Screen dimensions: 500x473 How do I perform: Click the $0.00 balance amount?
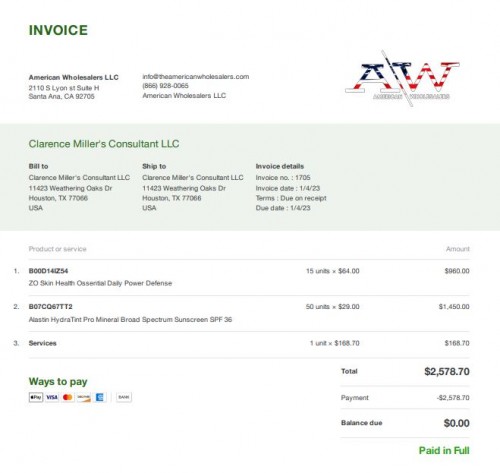(456, 423)
